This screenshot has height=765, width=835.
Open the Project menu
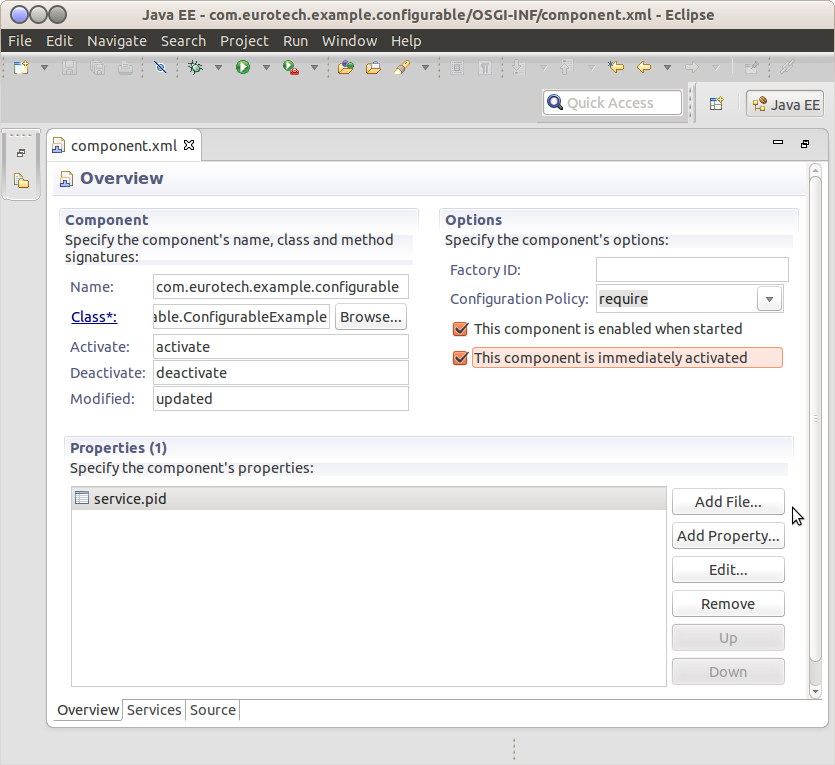pyautogui.click(x=244, y=41)
